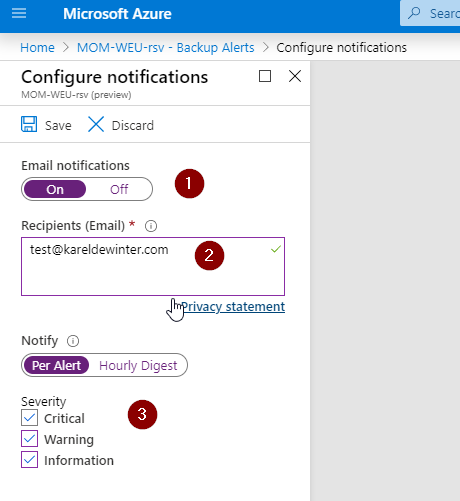
Task: Select Per Alert notify option
Action: (x=56, y=365)
